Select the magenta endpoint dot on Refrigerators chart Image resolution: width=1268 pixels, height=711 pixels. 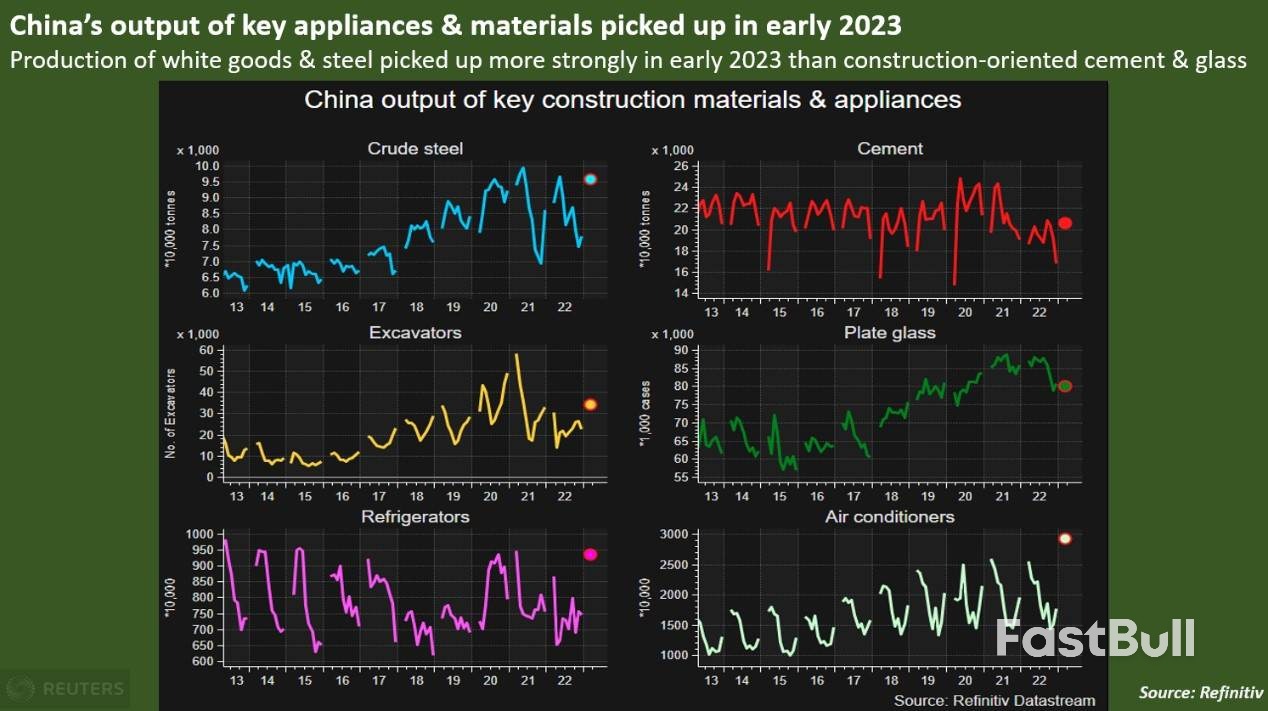(x=590, y=554)
